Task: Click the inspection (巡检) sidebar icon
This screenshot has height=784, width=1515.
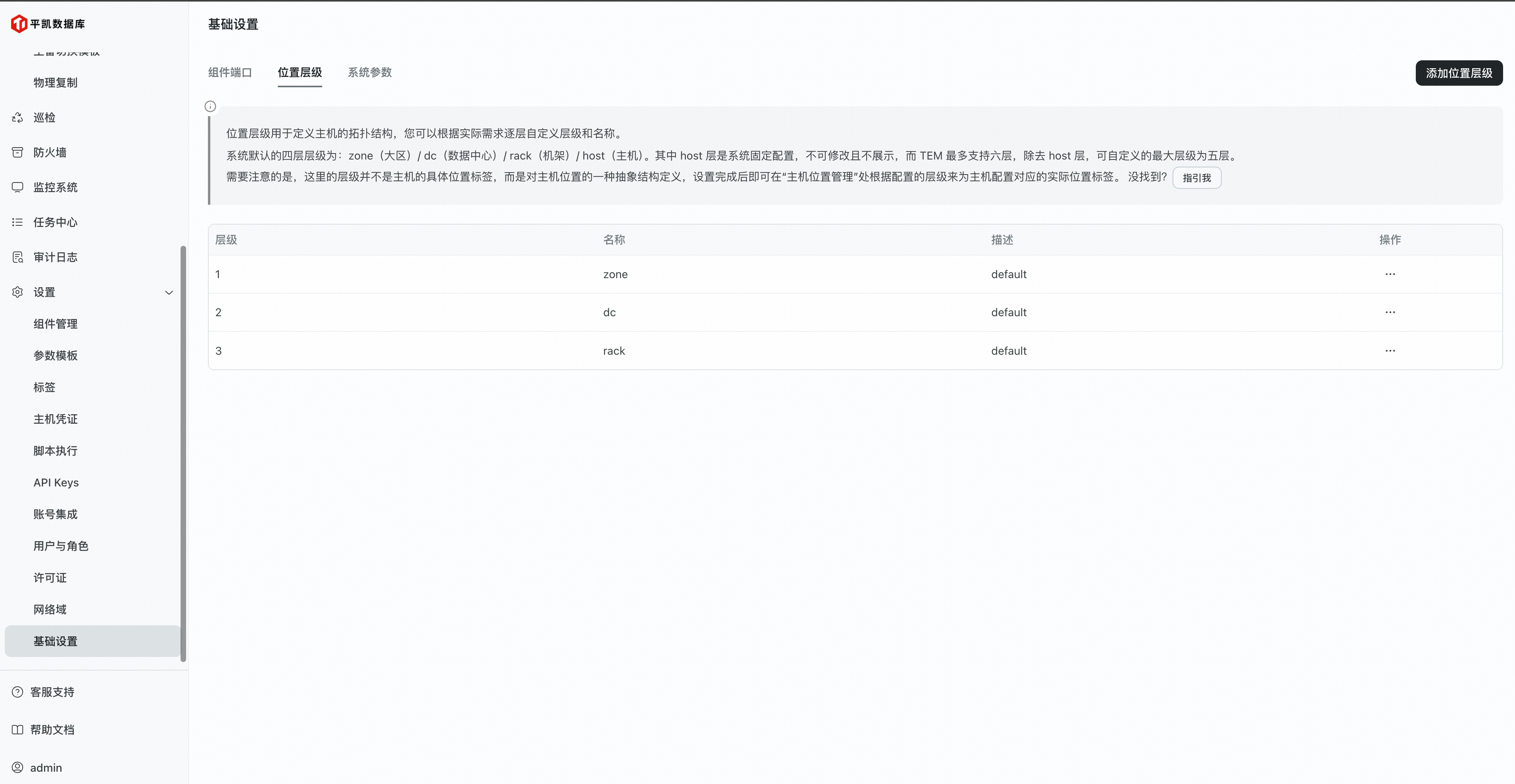Action: pyautogui.click(x=17, y=117)
